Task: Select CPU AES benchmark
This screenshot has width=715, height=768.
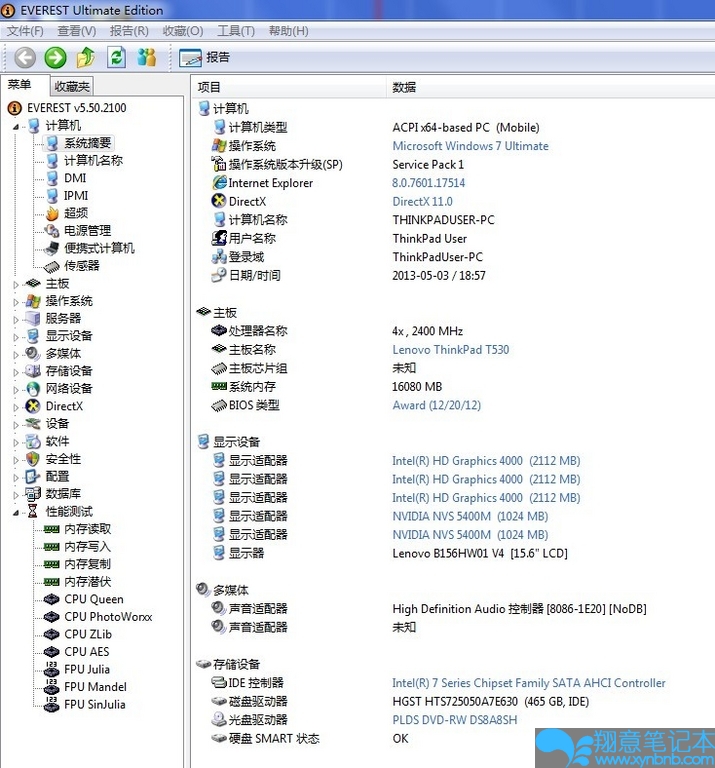Action: (x=87, y=651)
